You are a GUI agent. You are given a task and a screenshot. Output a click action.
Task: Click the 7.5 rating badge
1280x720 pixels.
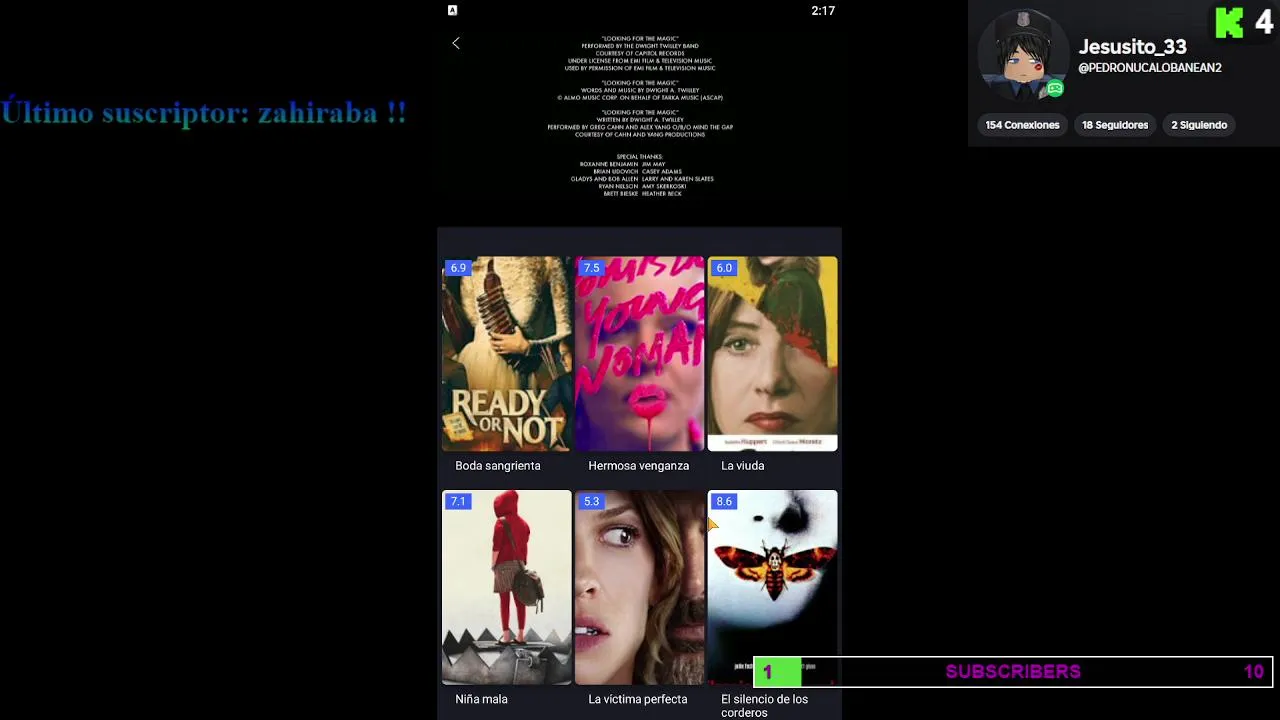tap(592, 268)
